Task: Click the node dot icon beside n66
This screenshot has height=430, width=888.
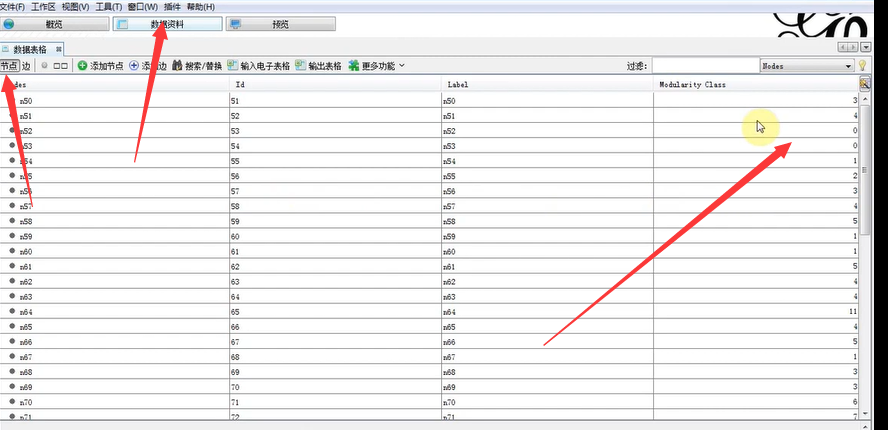Action: pos(12,341)
